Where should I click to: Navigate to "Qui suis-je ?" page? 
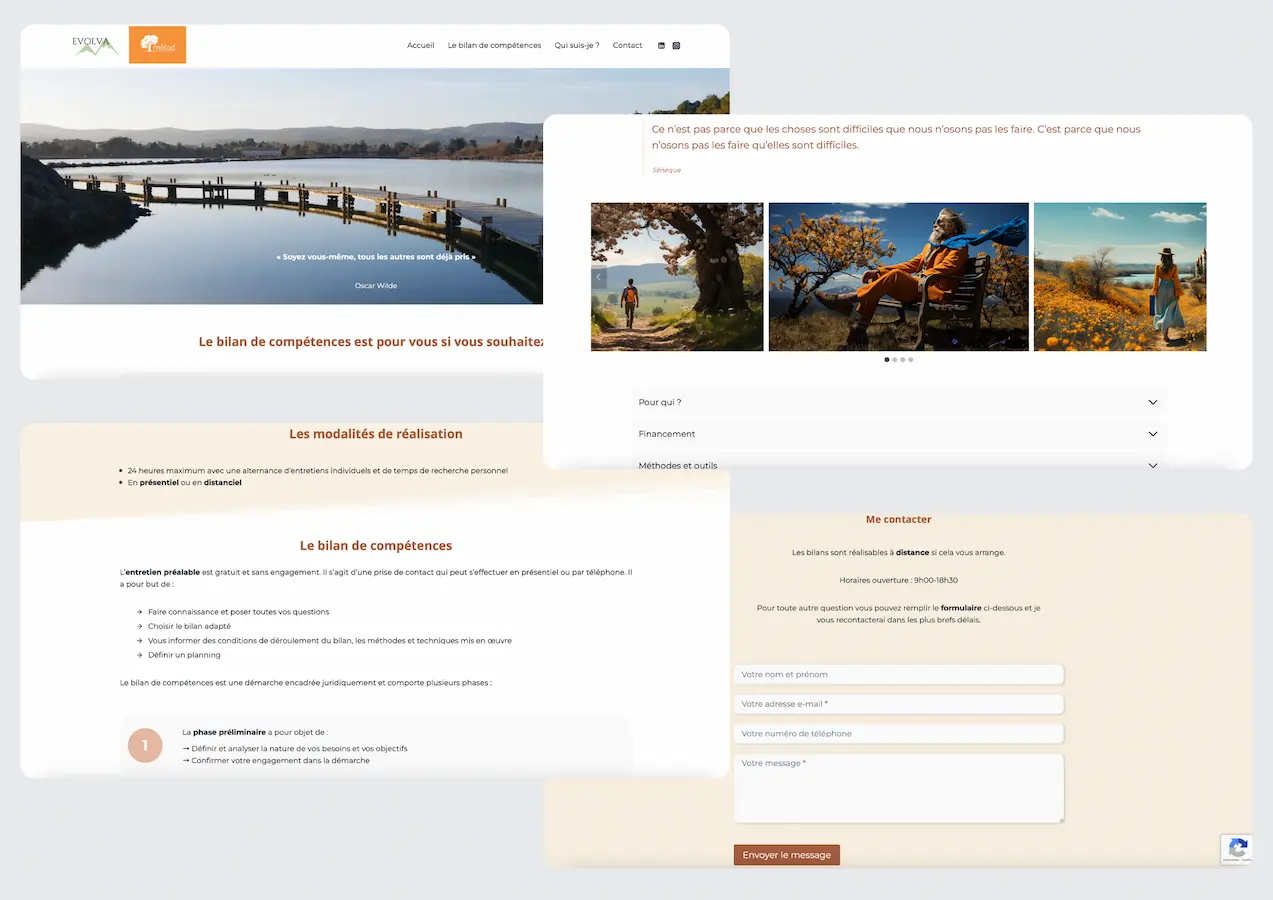pos(577,45)
